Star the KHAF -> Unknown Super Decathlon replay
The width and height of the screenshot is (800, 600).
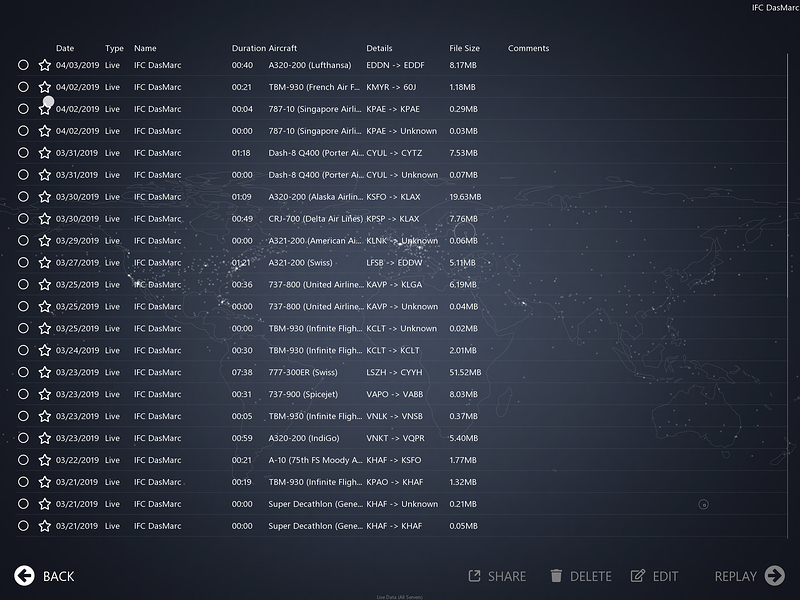(x=45, y=504)
